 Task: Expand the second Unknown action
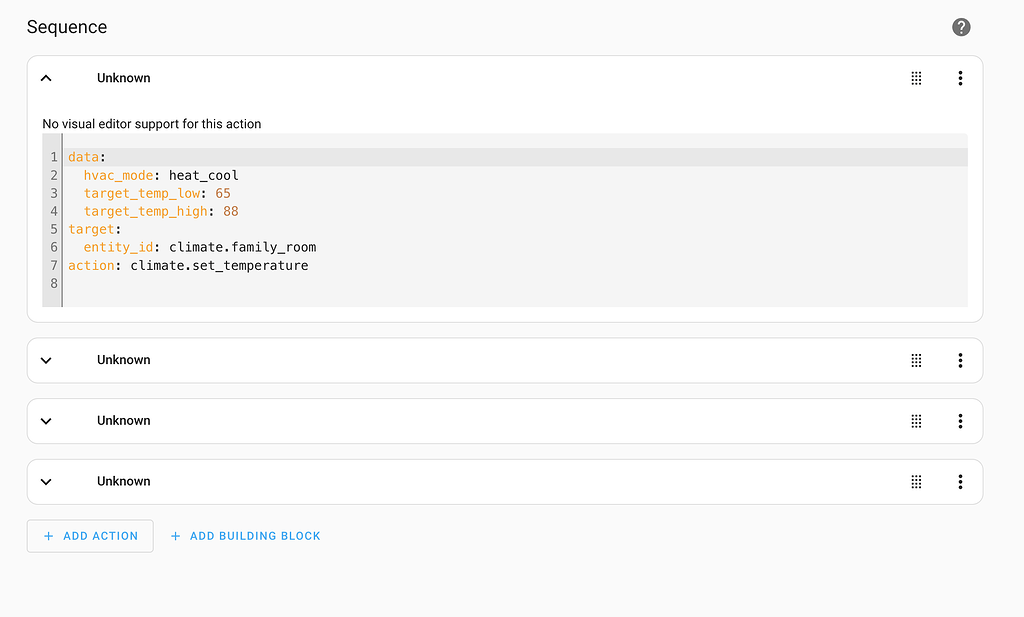coord(46,360)
